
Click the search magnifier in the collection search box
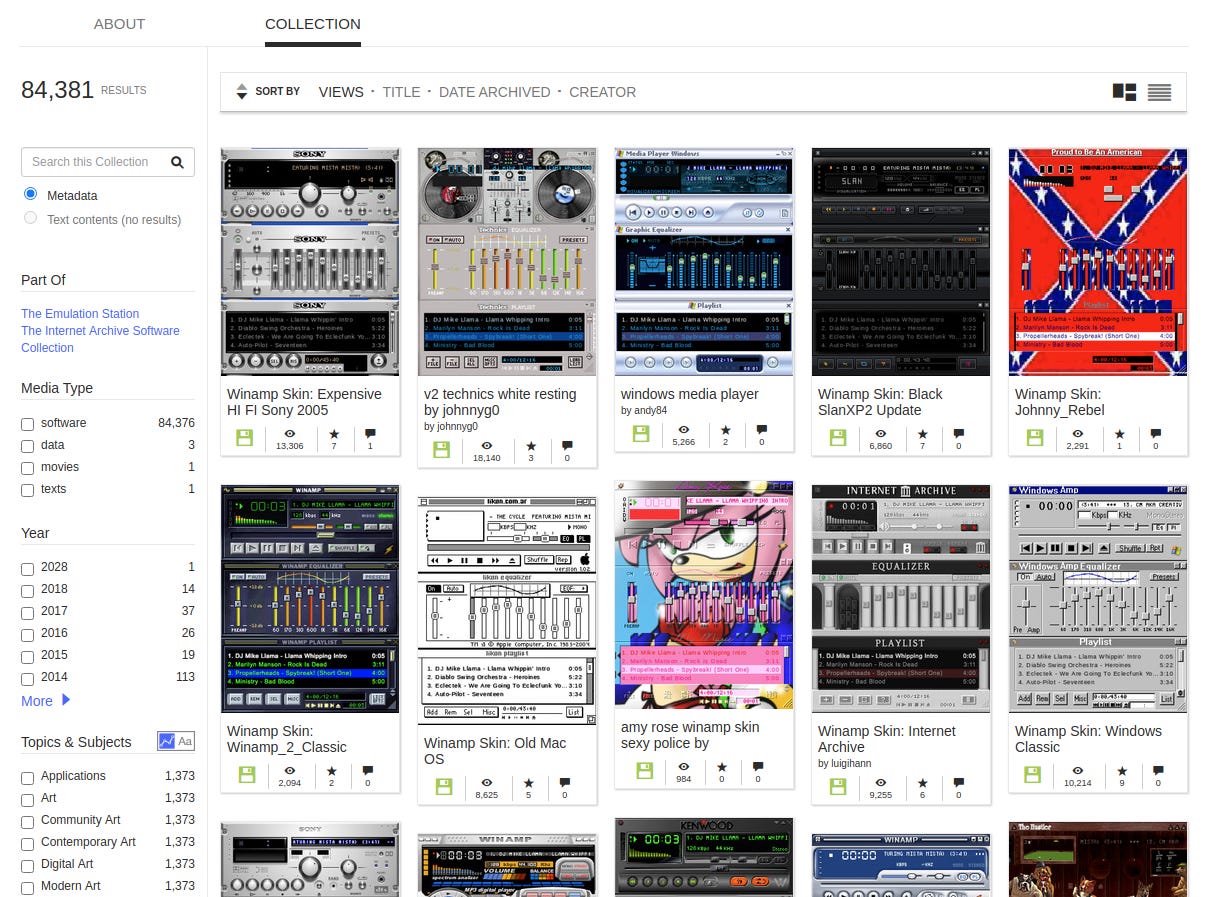point(178,161)
